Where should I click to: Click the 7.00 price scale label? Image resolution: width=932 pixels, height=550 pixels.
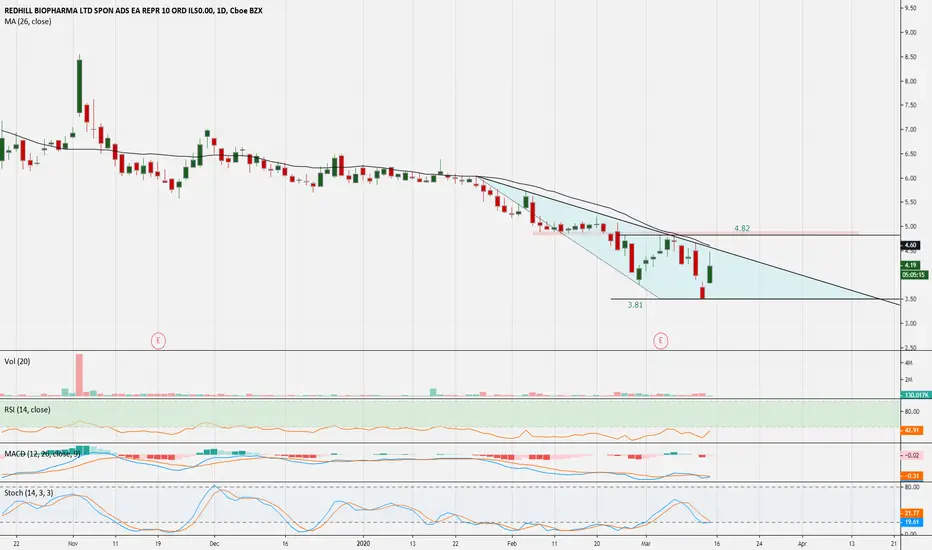(x=910, y=130)
